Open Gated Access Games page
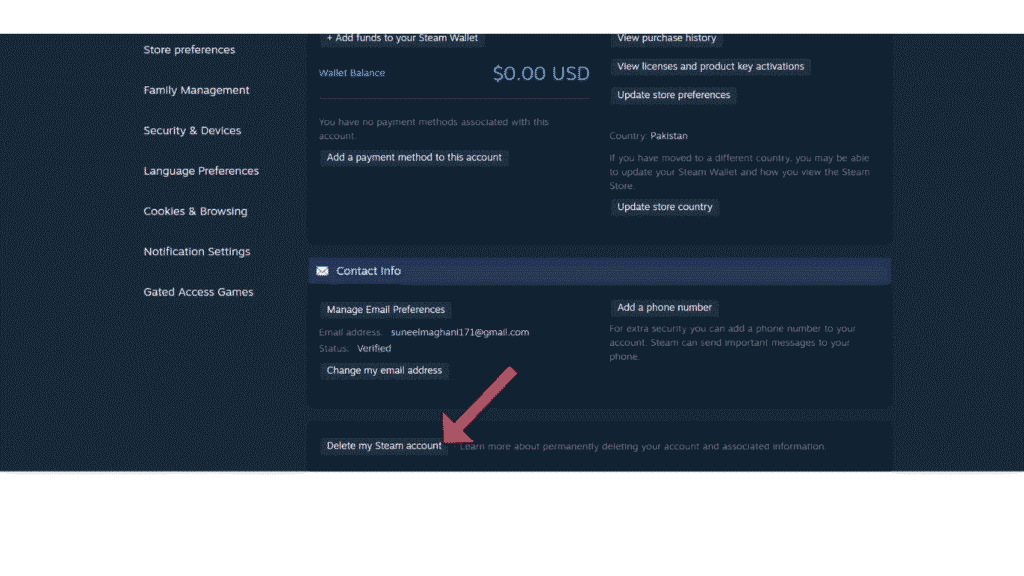This screenshot has height=576, width=1024. (x=198, y=292)
